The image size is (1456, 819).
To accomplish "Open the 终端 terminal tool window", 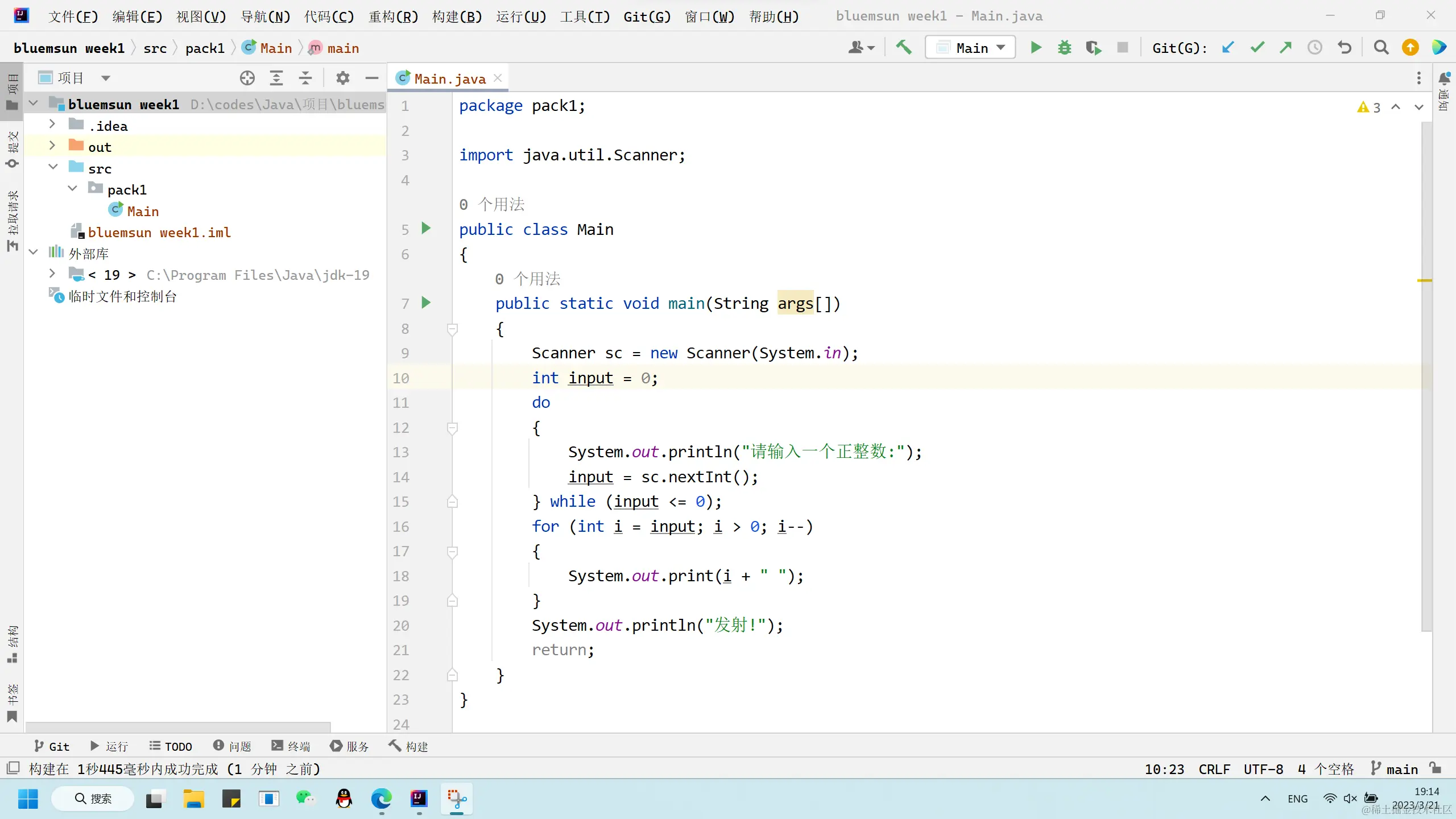I will [x=291, y=746].
